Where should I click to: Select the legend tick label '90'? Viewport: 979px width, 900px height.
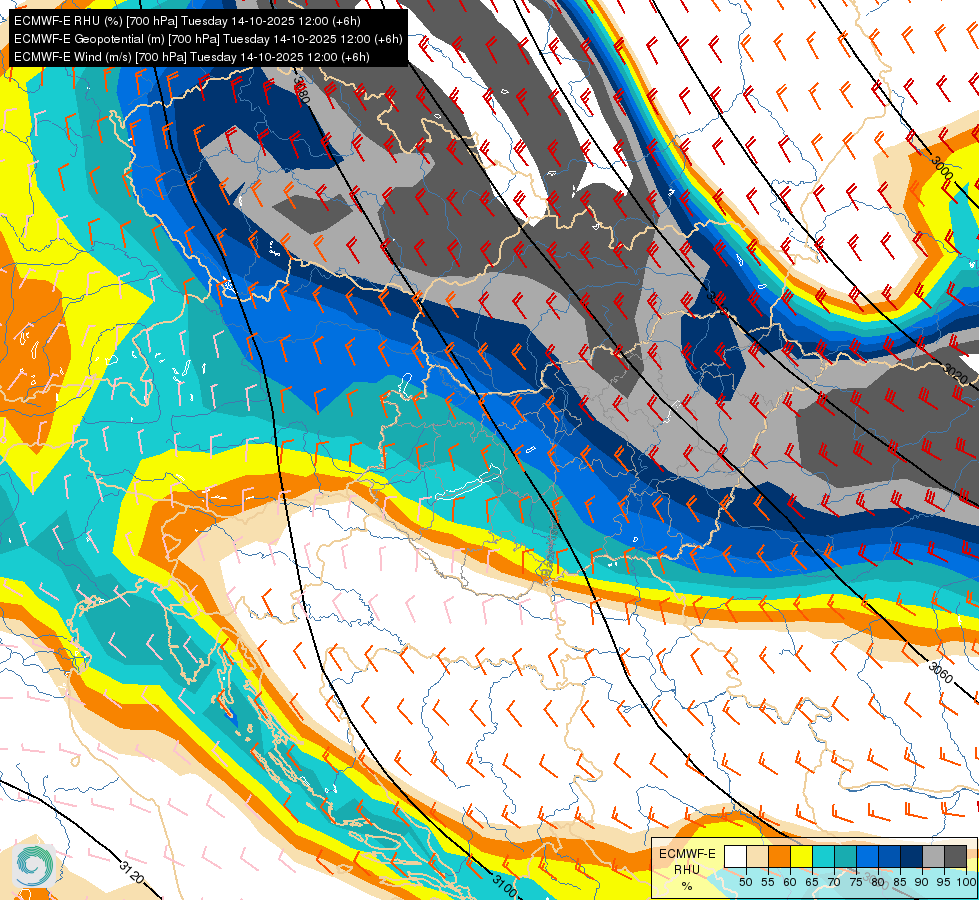[922, 882]
